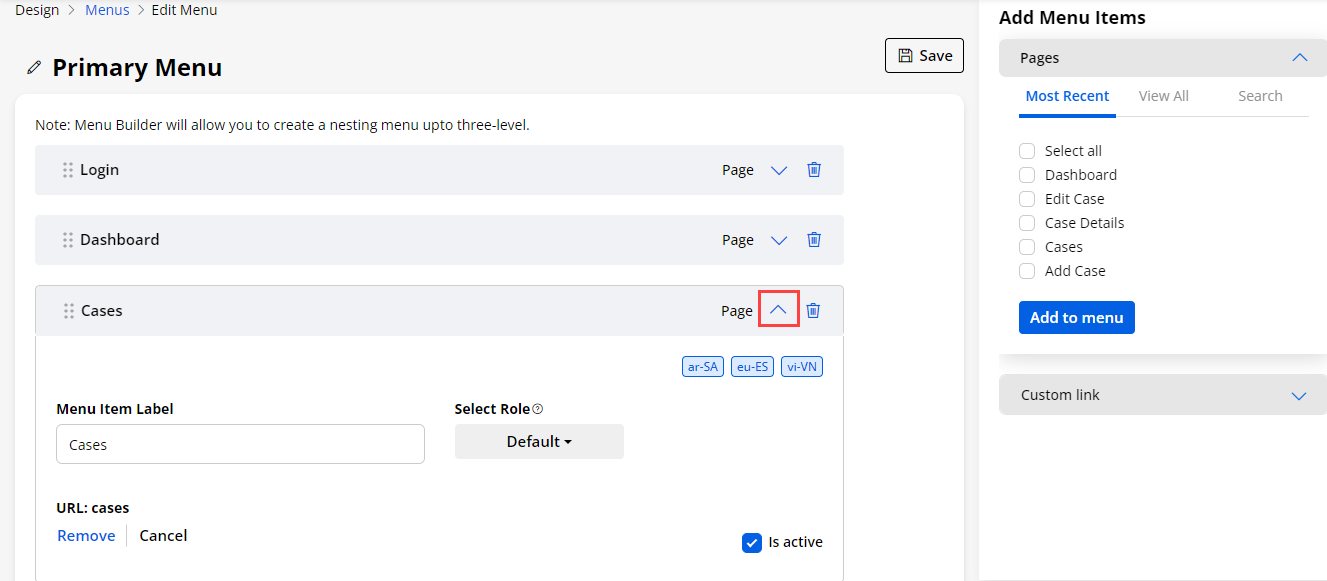This screenshot has height=581, width=1327.
Task: Open the Search tab
Action: (x=1259, y=96)
